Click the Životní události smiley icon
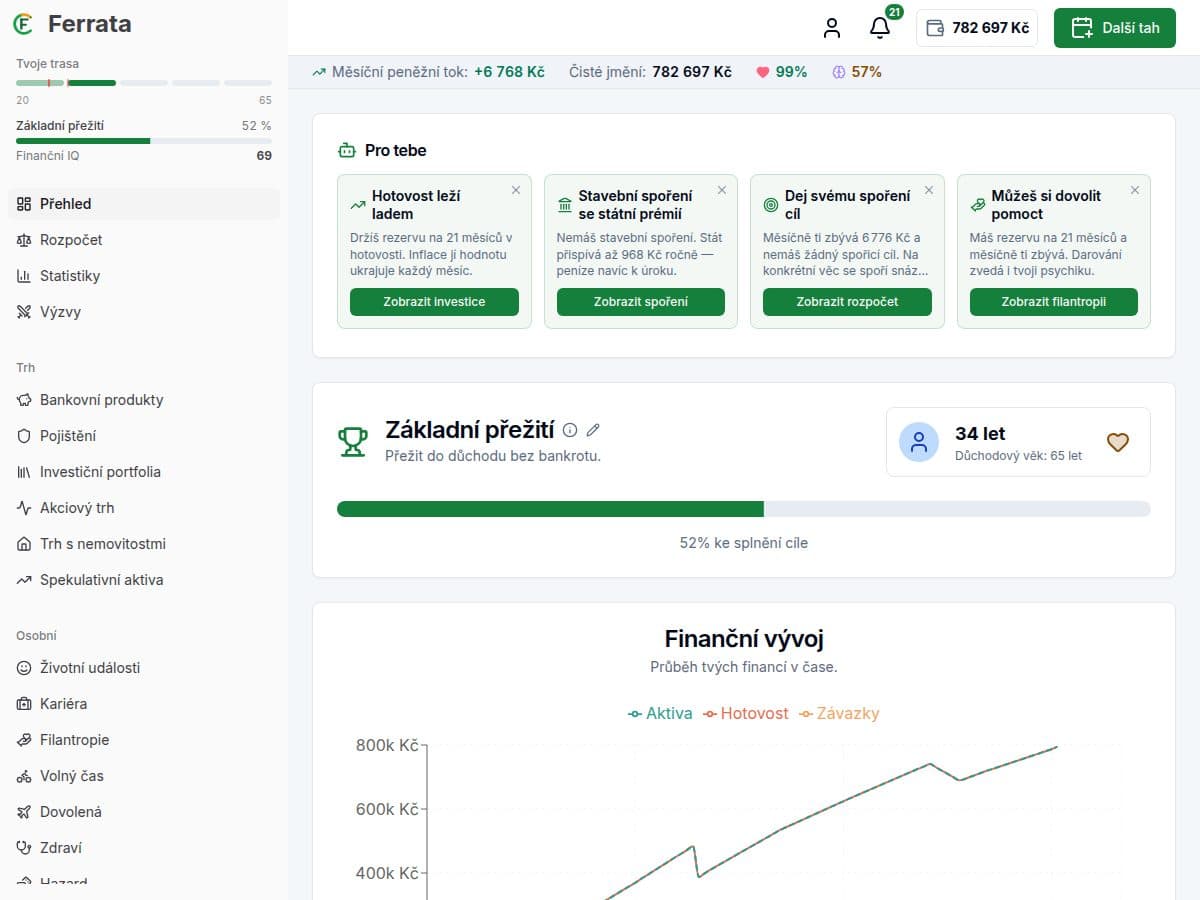1200x900 pixels. tap(24, 668)
